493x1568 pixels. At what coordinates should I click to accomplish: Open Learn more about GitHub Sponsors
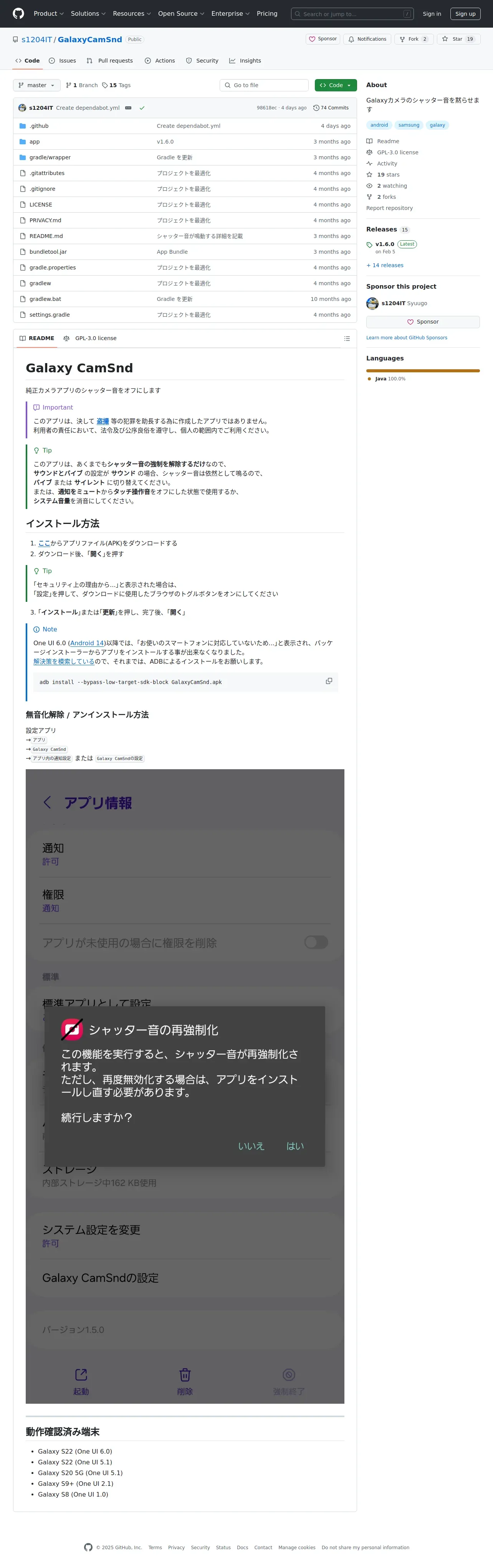407,338
